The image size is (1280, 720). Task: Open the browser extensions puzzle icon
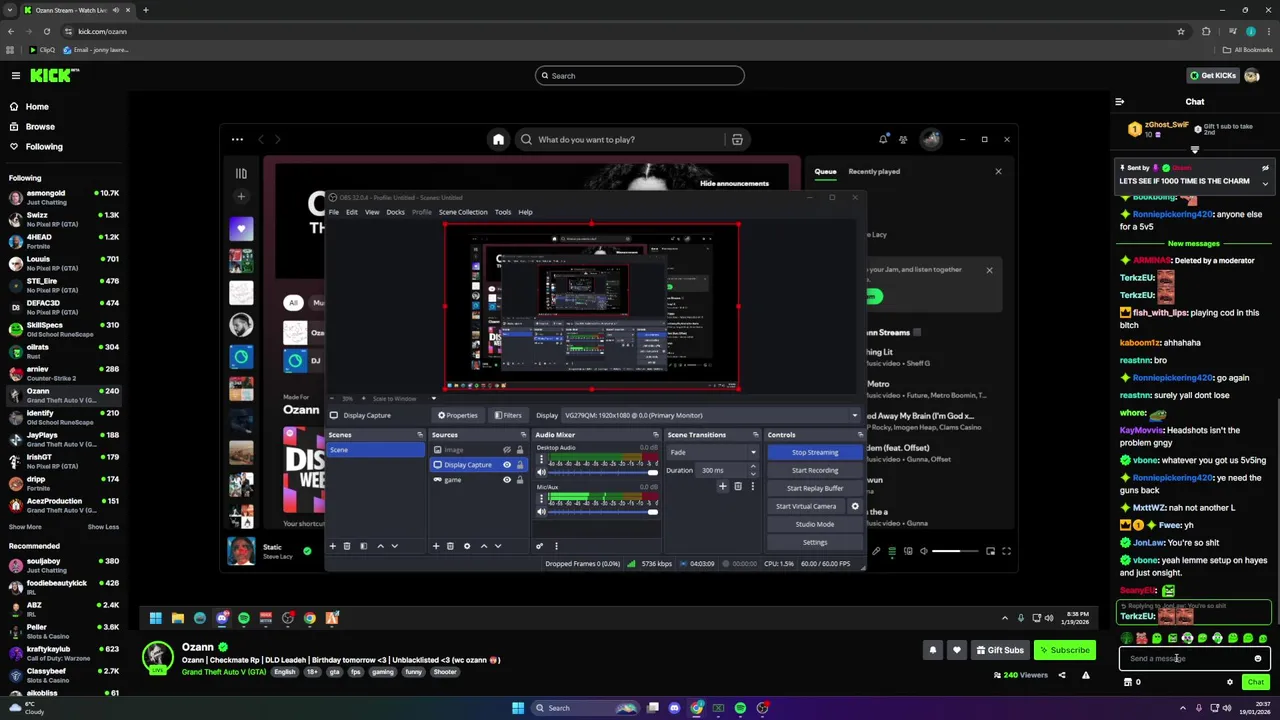coord(1206,31)
